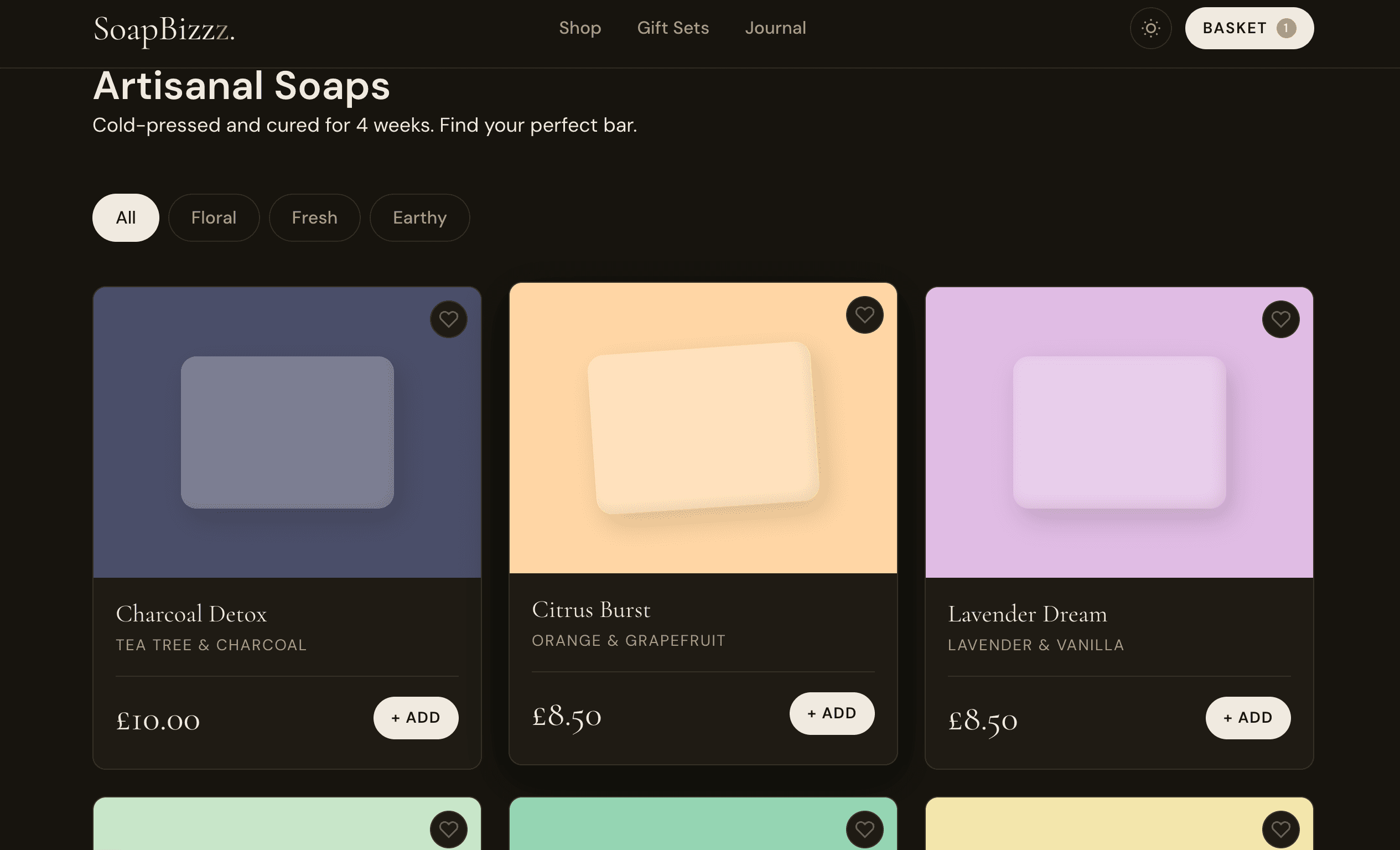
Task: Filter soaps by Fresh
Action: (x=314, y=217)
